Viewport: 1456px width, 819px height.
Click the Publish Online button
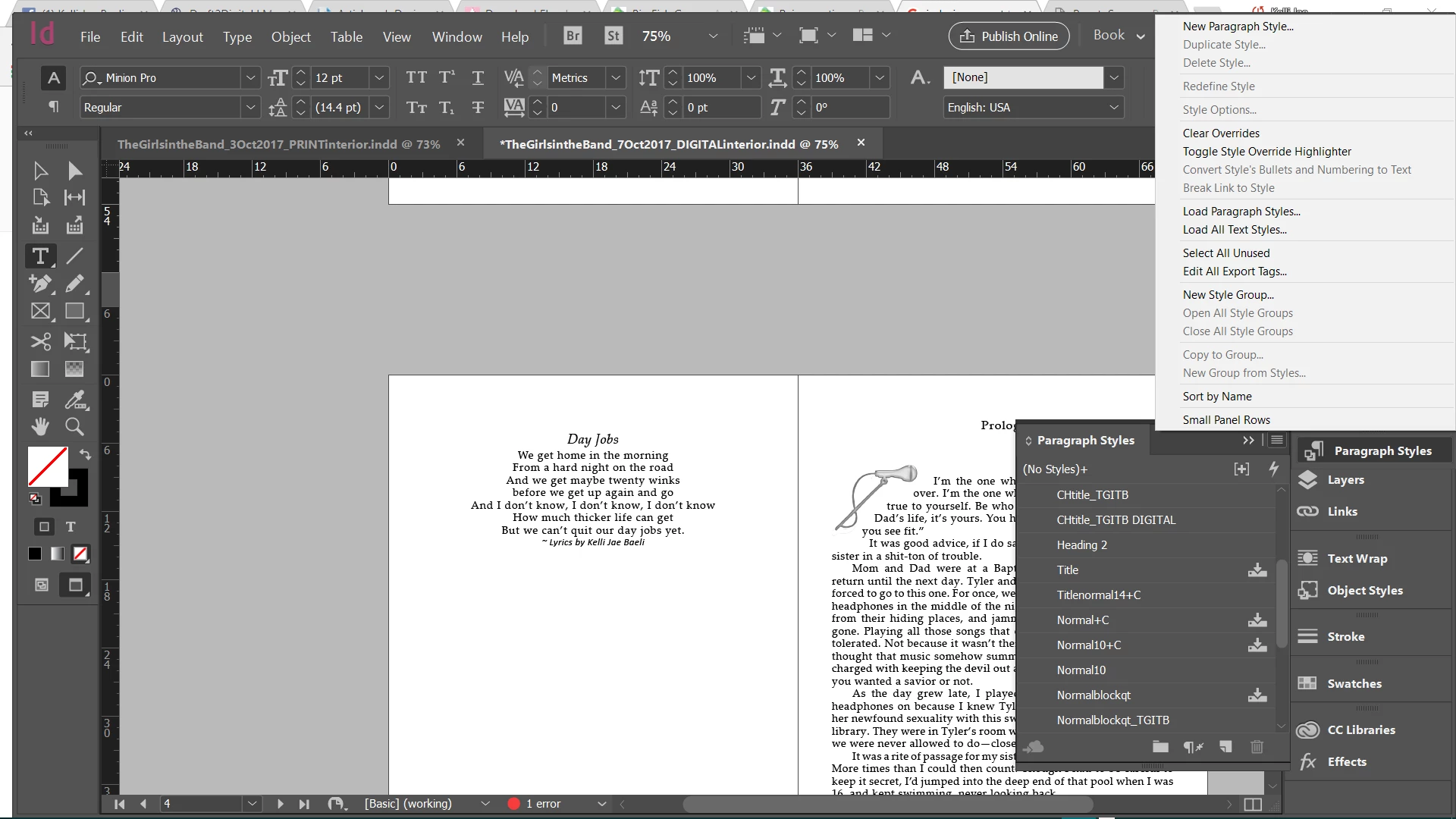pyautogui.click(x=1008, y=36)
